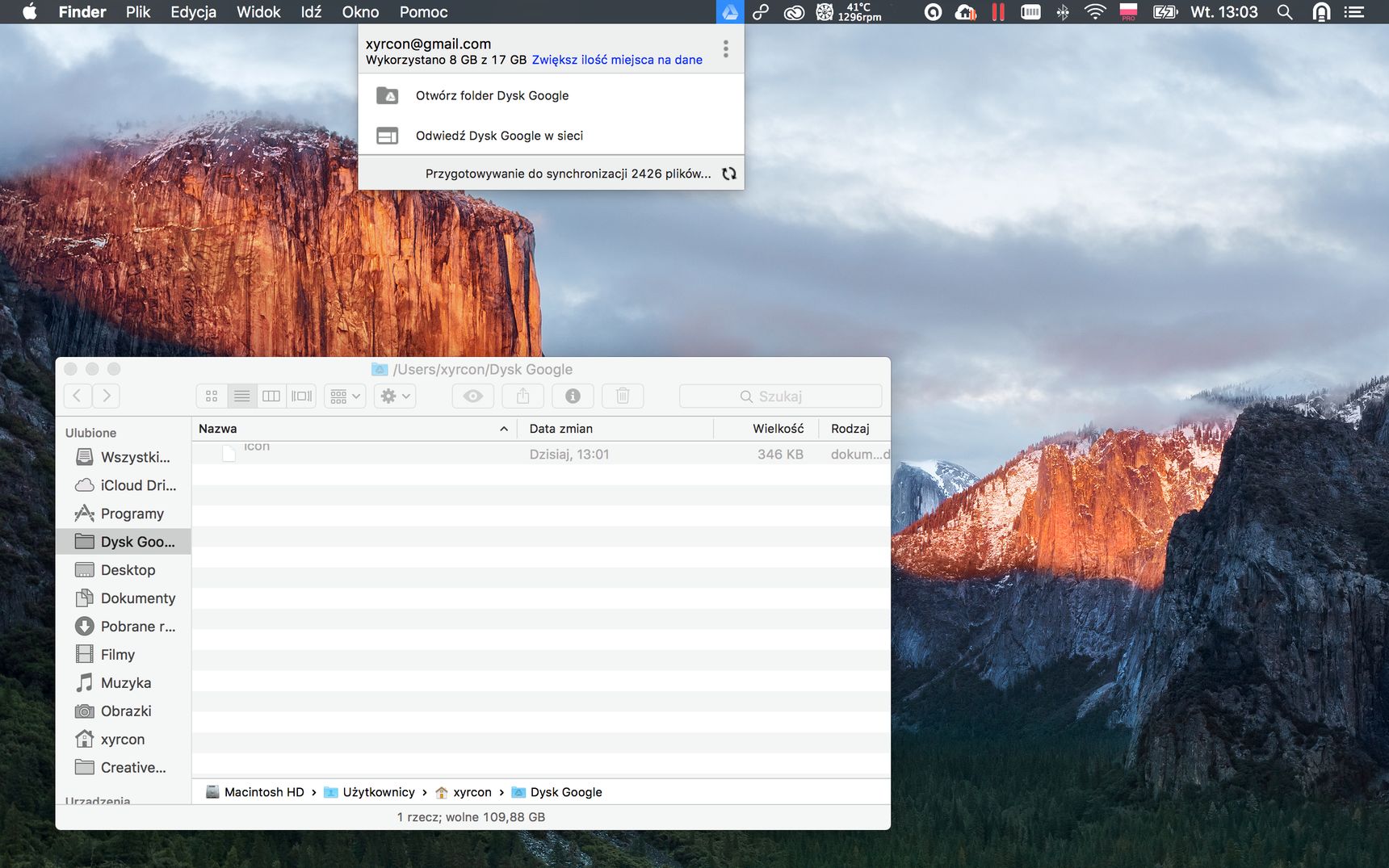Click the Bluetooth menu bar icon
Image resolution: width=1389 pixels, height=868 pixels.
[x=1063, y=12]
